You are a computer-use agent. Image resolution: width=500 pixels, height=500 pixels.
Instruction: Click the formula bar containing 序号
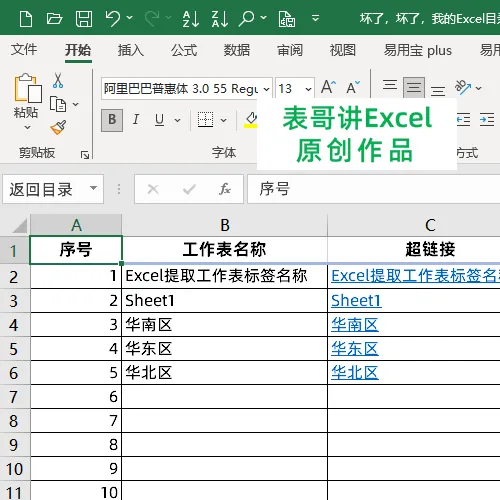374,189
